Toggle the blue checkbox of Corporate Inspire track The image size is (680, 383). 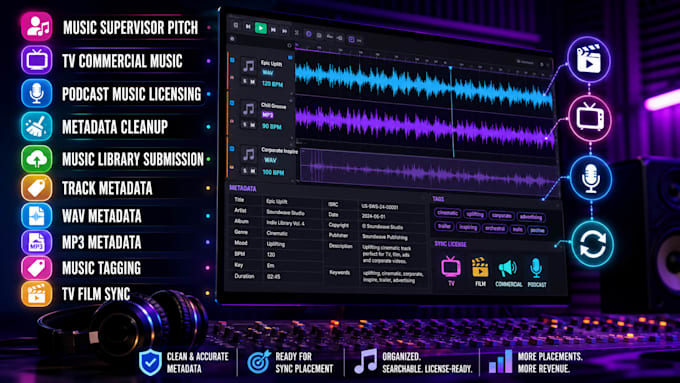pyautogui.click(x=232, y=149)
